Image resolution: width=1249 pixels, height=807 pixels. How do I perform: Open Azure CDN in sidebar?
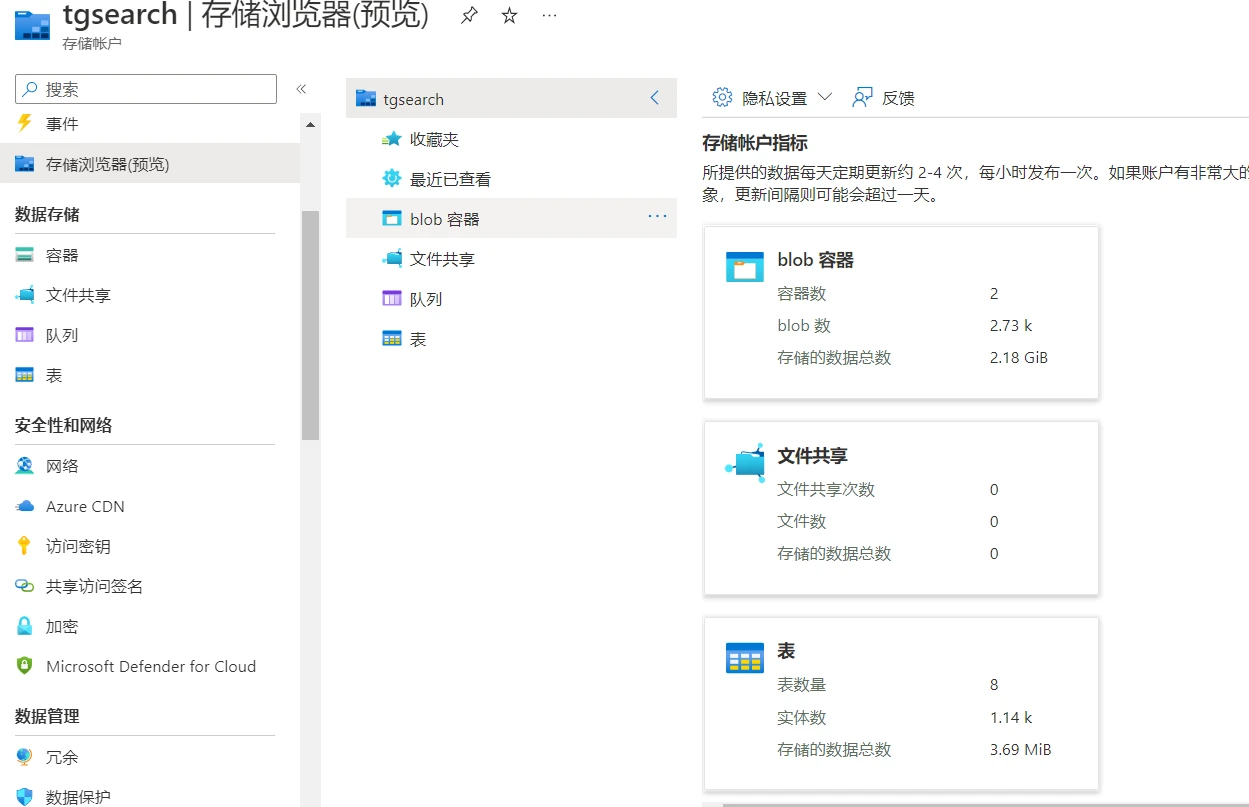pyautogui.click(x=85, y=506)
